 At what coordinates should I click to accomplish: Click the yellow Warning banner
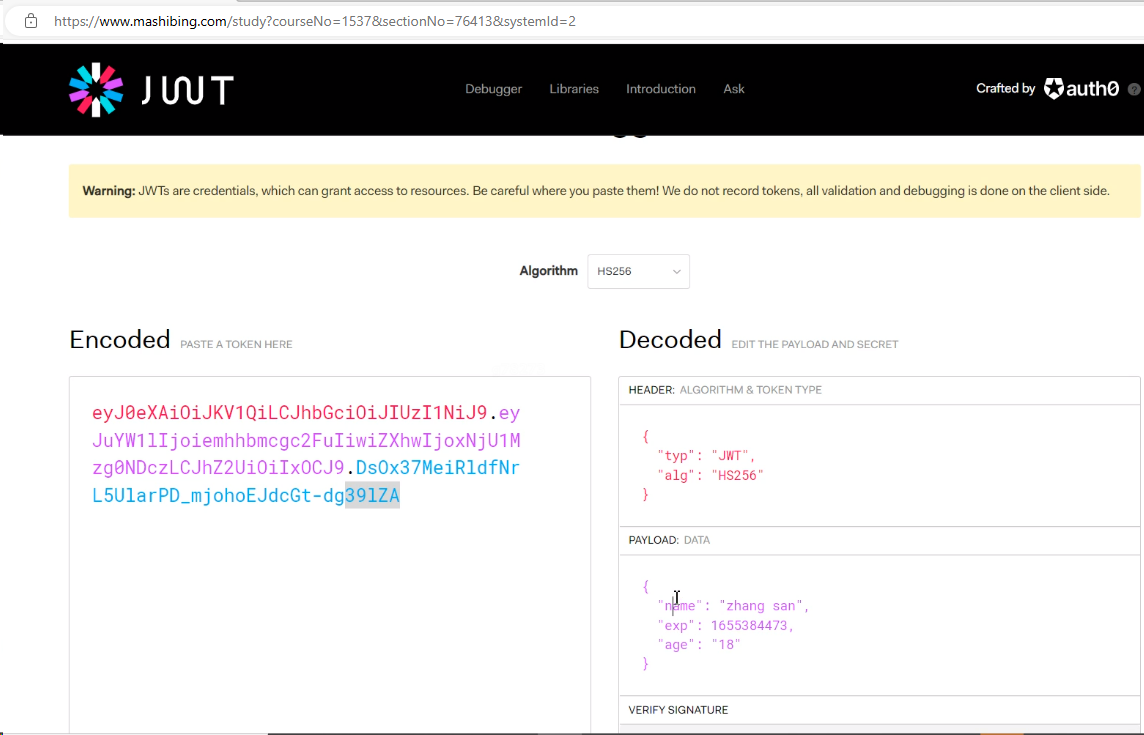(x=604, y=191)
